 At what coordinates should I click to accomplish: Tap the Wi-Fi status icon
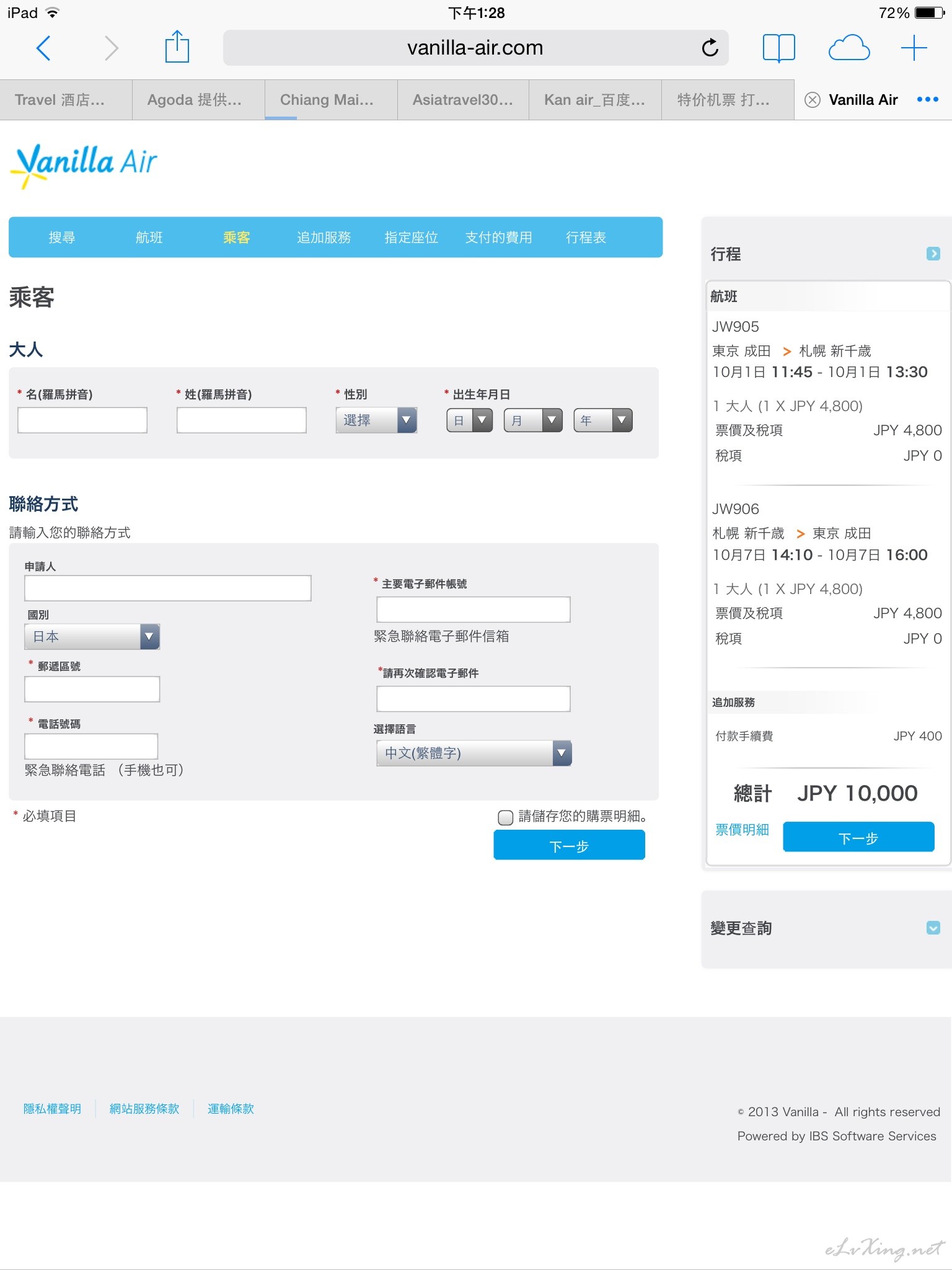pyautogui.click(x=53, y=12)
